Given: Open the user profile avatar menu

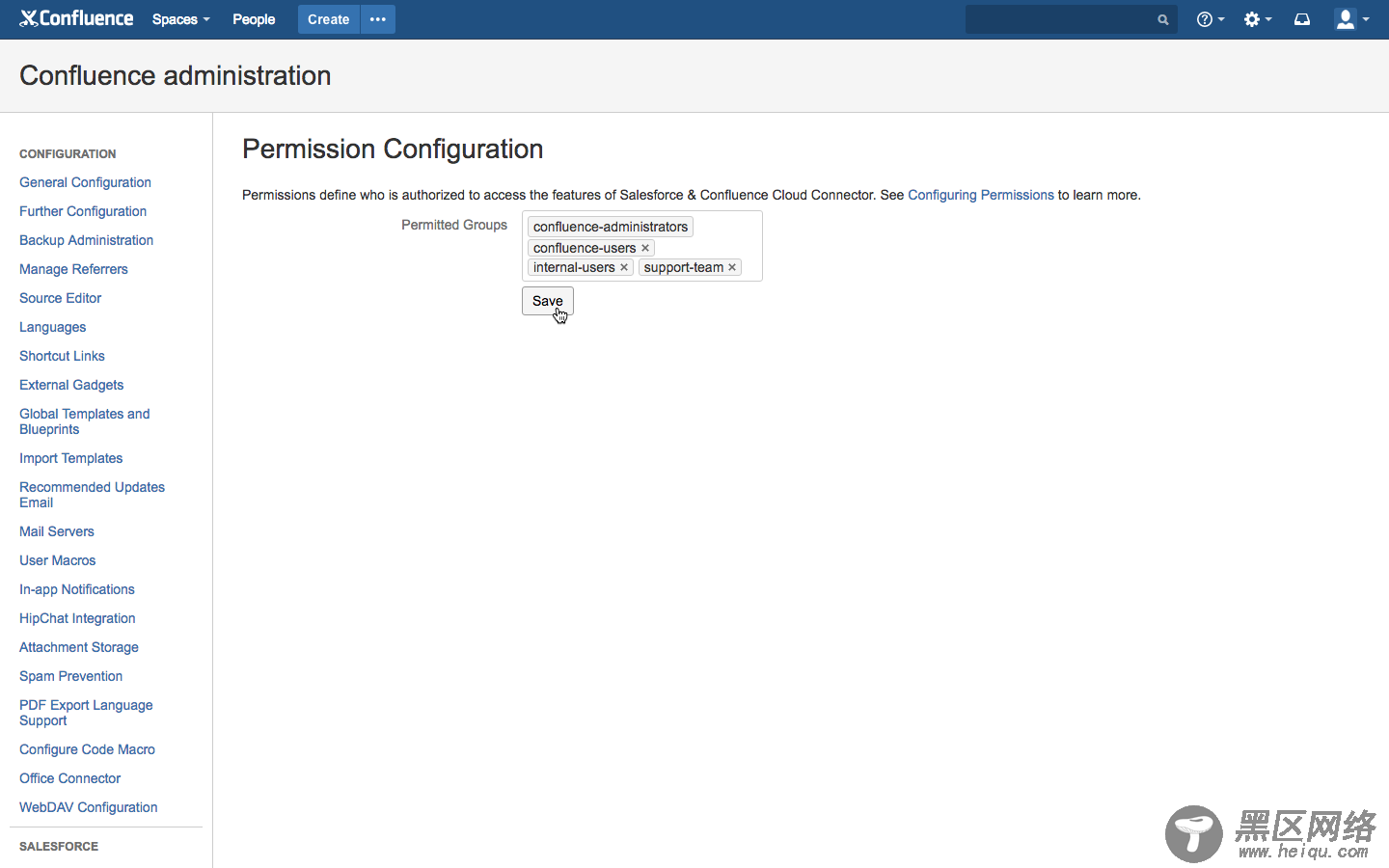Looking at the screenshot, I should [x=1346, y=19].
